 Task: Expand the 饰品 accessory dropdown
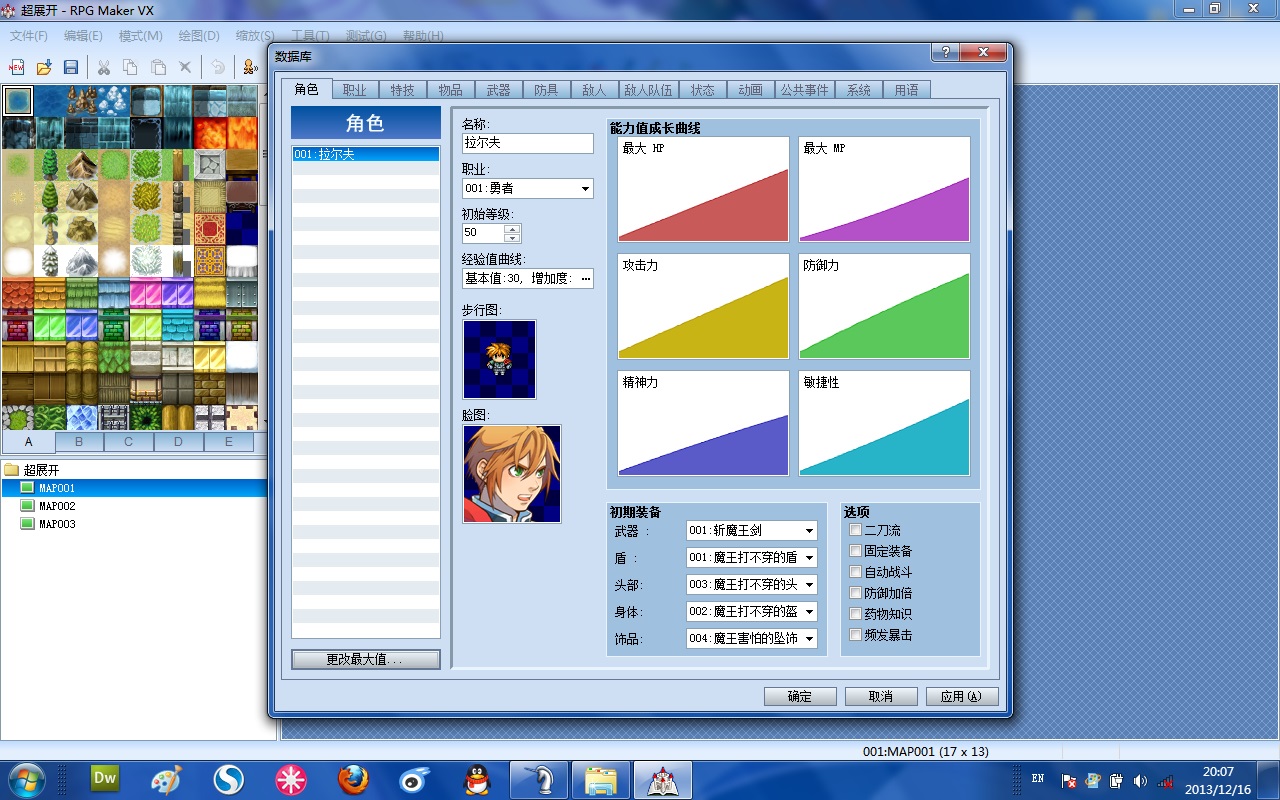(x=751, y=639)
